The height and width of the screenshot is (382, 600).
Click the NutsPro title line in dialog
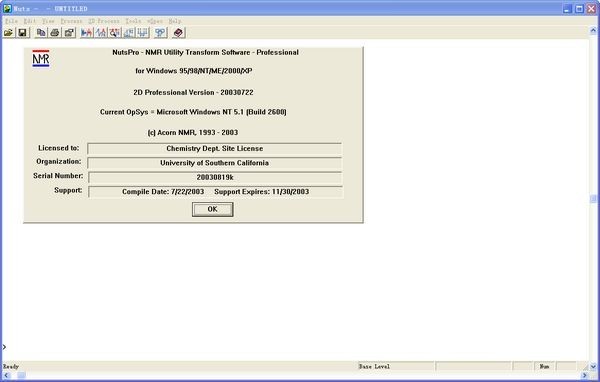[x=205, y=52]
